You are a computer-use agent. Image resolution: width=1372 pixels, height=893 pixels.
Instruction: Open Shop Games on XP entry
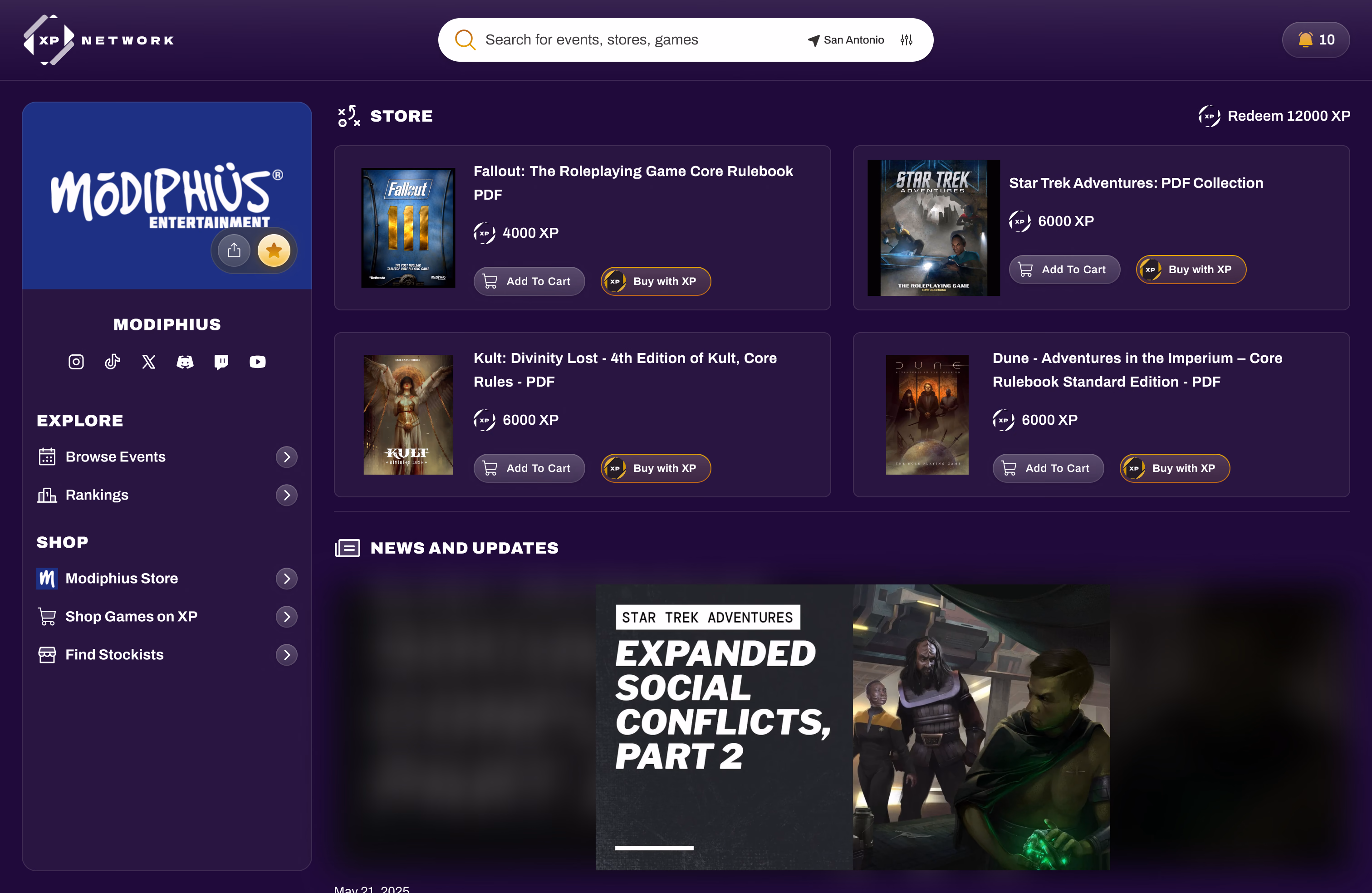(x=167, y=616)
